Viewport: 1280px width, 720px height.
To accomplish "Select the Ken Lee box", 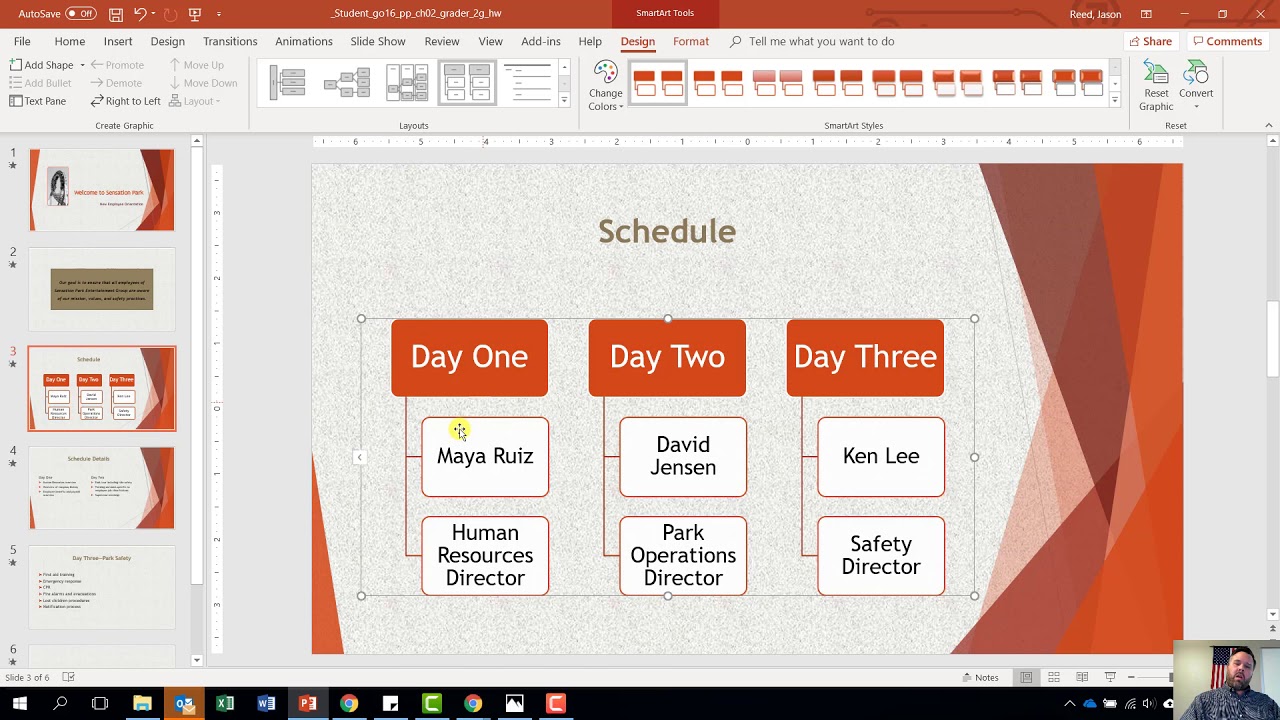I will pyautogui.click(x=881, y=456).
